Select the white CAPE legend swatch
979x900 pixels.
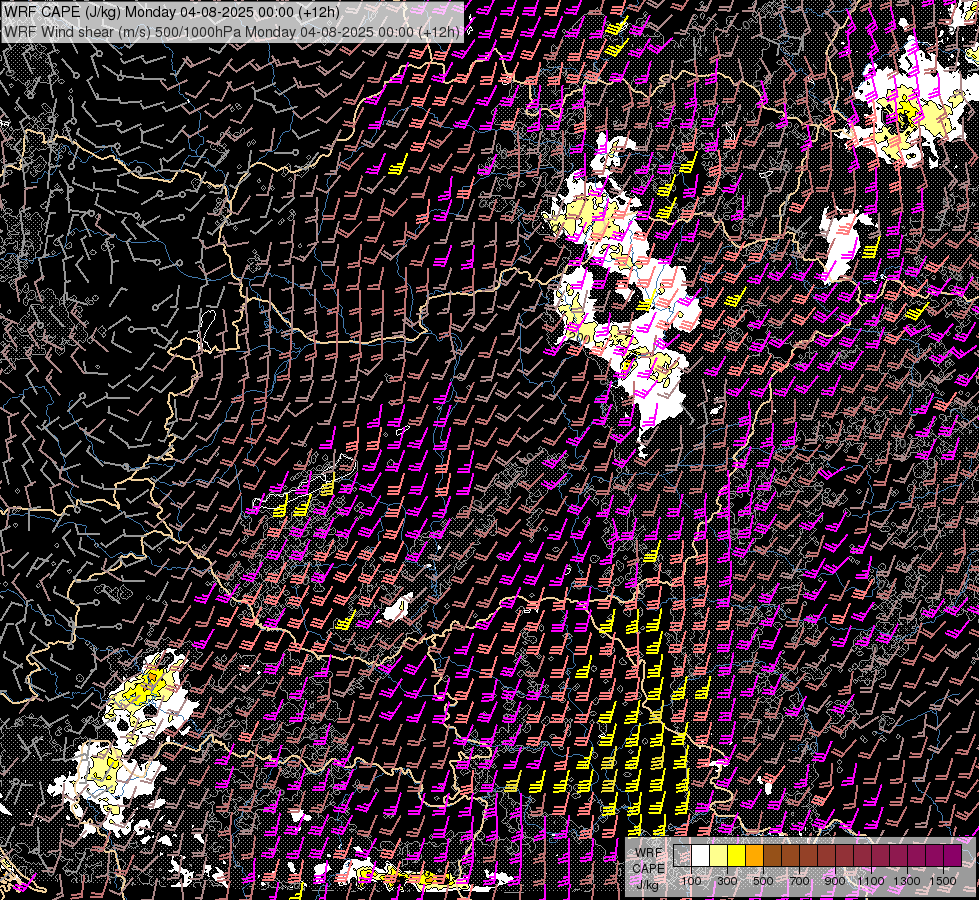tap(701, 856)
